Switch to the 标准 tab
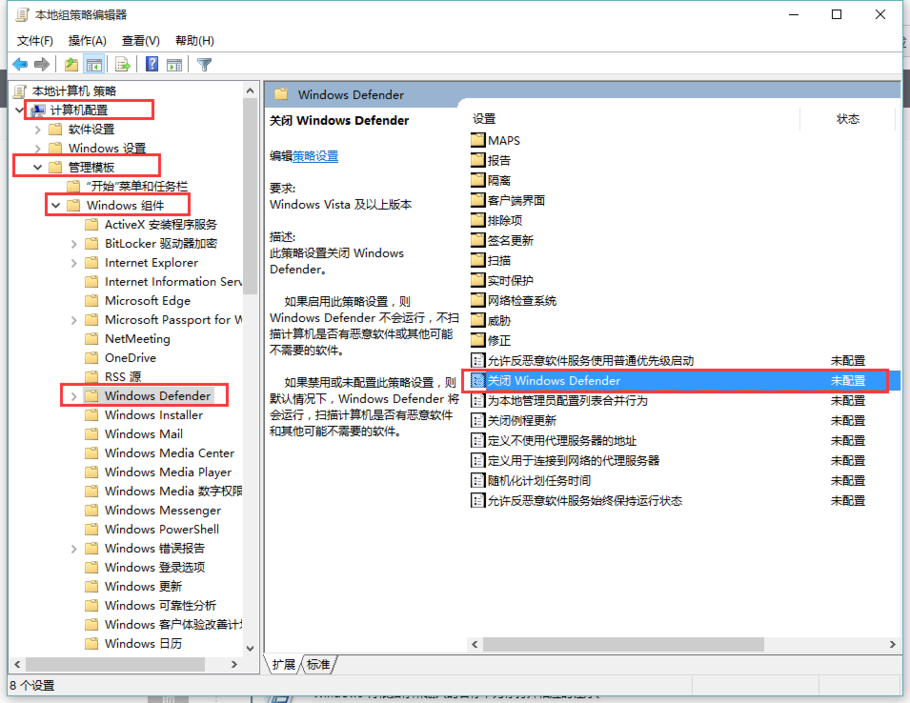910x703 pixels. pyautogui.click(x=318, y=664)
